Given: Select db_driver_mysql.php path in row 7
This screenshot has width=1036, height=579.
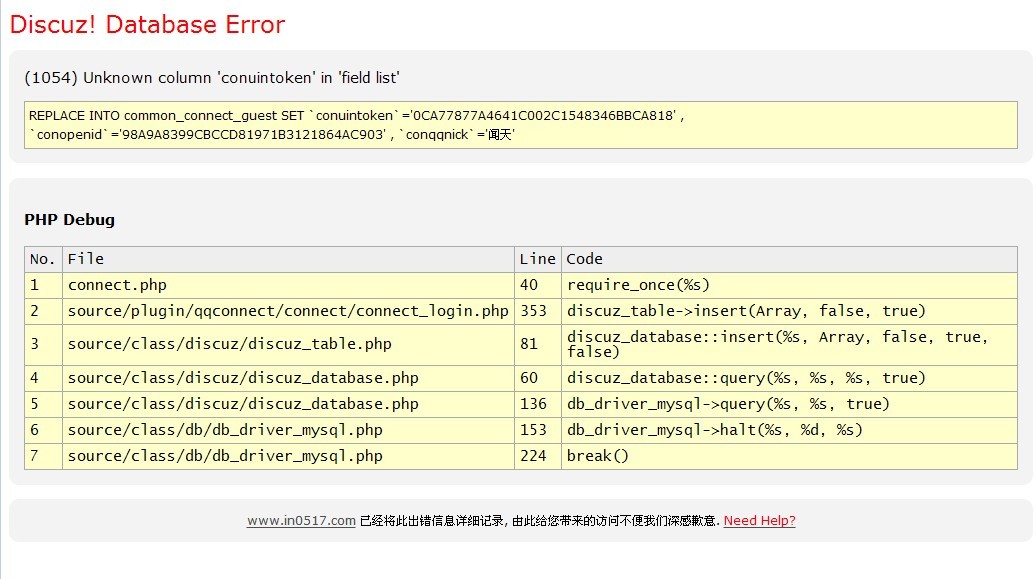Looking at the screenshot, I should tap(288, 456).
